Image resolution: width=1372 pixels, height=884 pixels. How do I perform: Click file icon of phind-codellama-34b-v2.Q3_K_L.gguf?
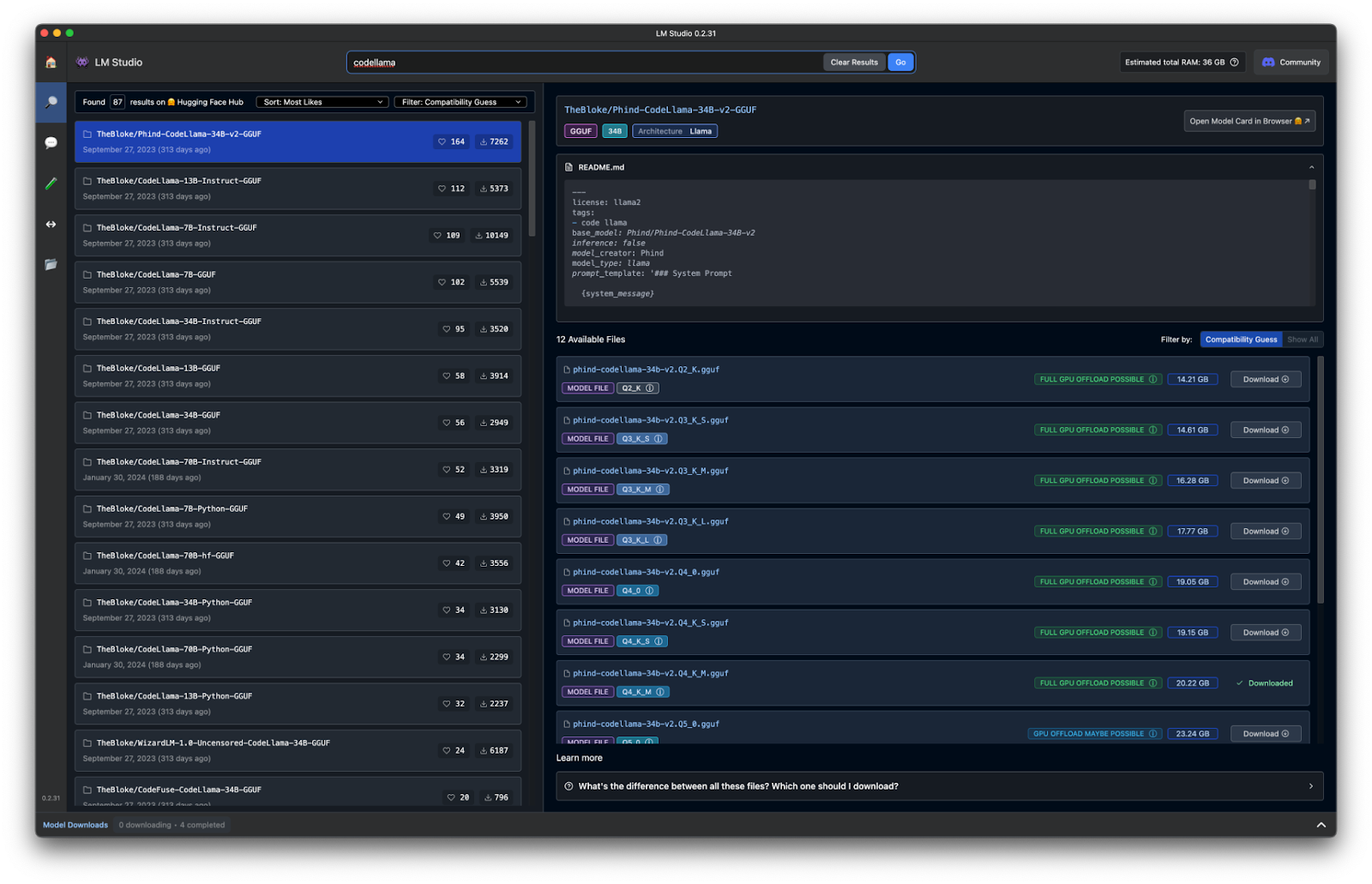pos(567,521)
